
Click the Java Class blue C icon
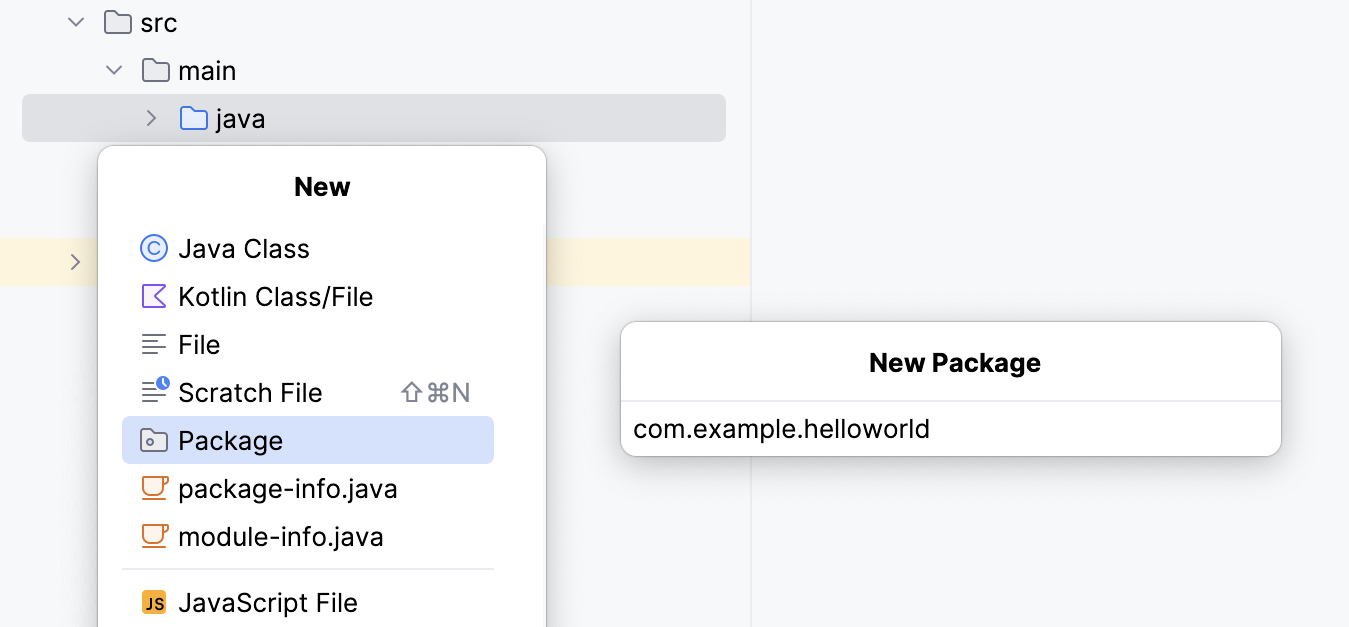(x=154, y=248)
